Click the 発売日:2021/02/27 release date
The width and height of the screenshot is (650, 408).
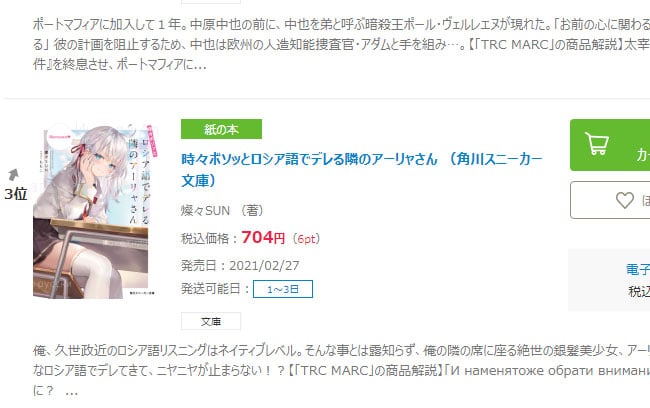click(x=240, y=265)
